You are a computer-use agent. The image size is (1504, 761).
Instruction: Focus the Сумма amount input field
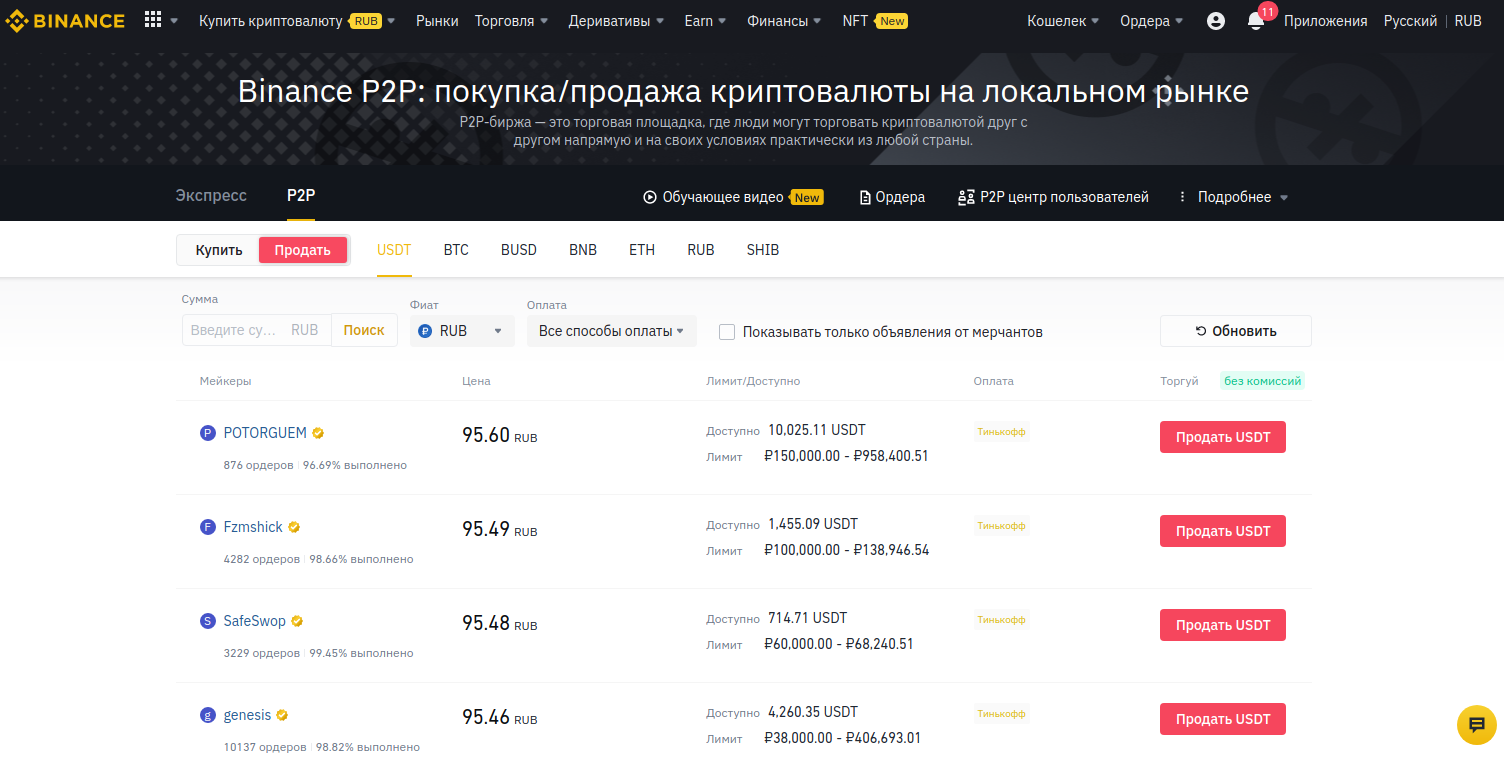pos(257,330)
